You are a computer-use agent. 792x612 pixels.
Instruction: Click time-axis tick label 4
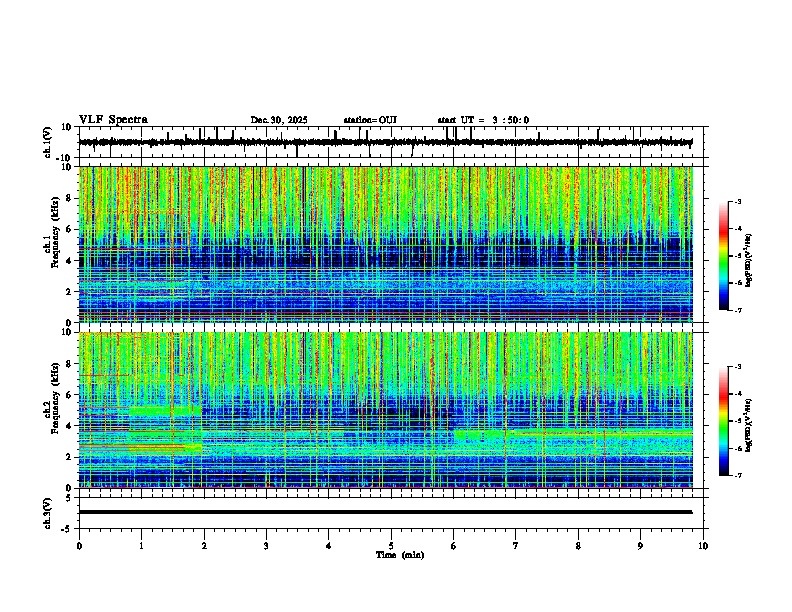point(329,546)
